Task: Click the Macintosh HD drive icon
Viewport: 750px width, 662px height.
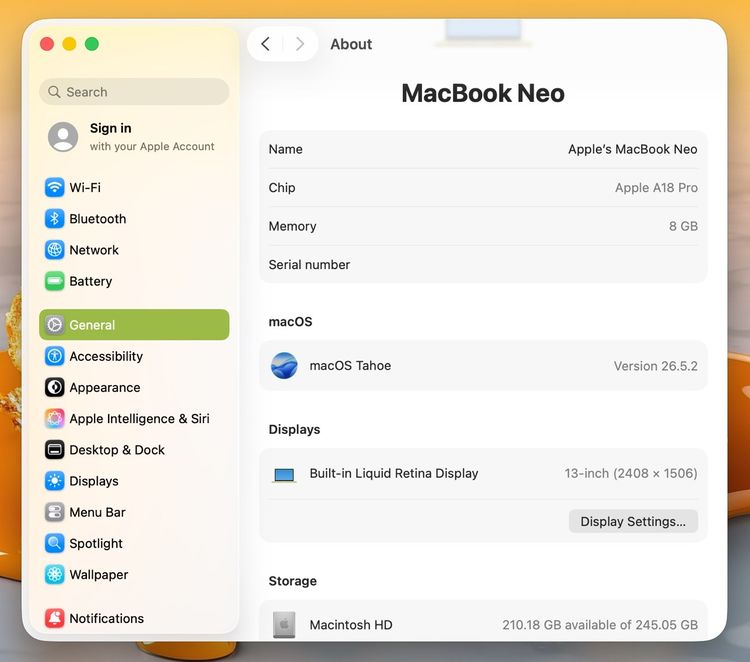Action: [284, 625]
